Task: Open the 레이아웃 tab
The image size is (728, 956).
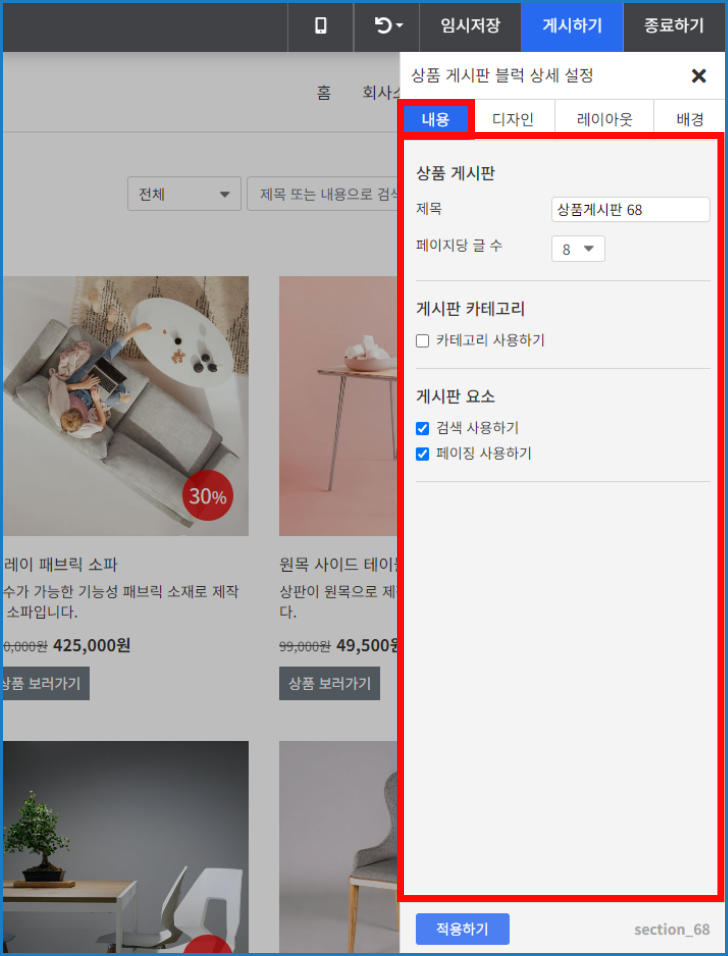Action: point(604,120)
